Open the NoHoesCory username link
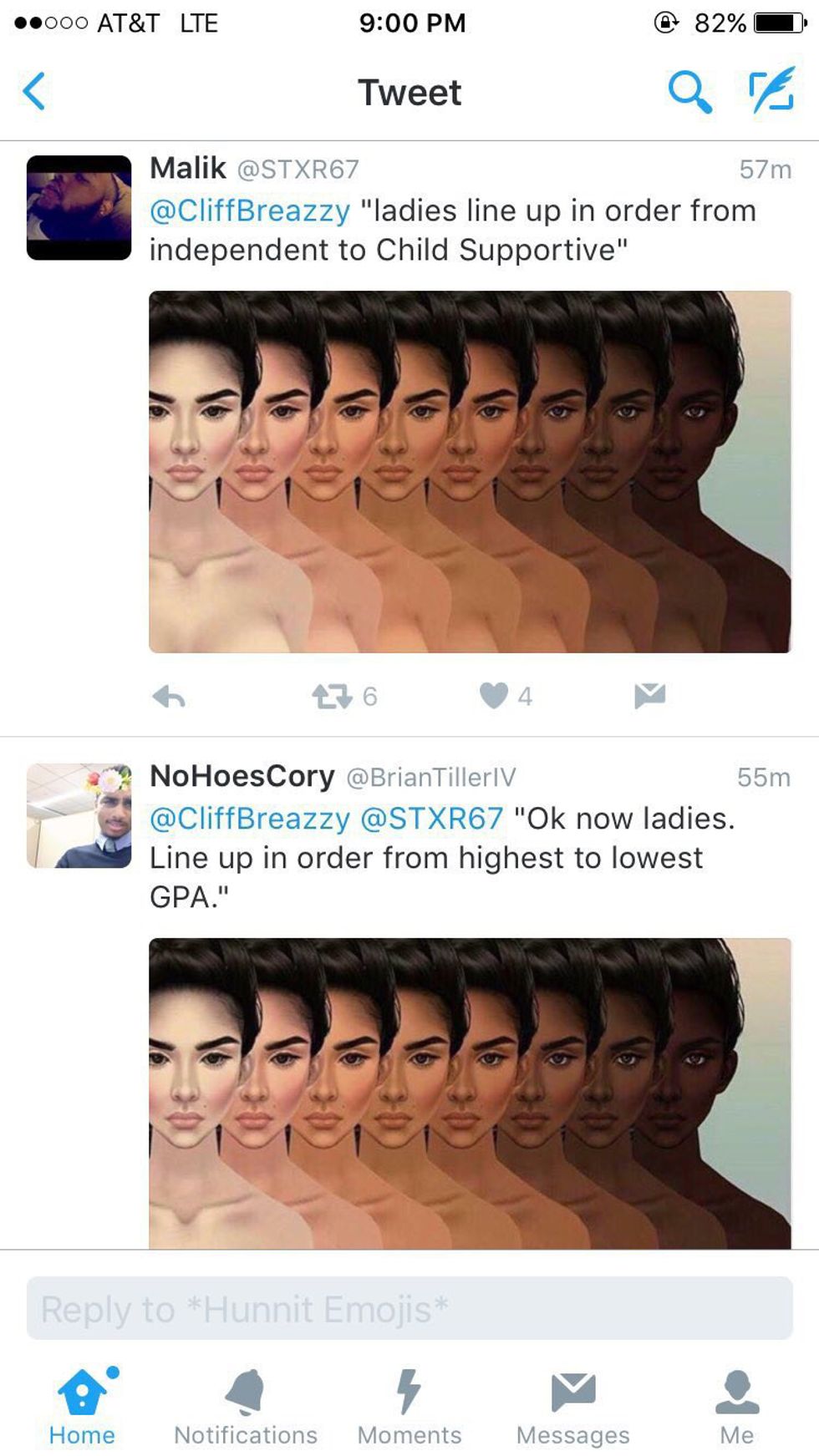819x1456 pixels. [242, 776]
